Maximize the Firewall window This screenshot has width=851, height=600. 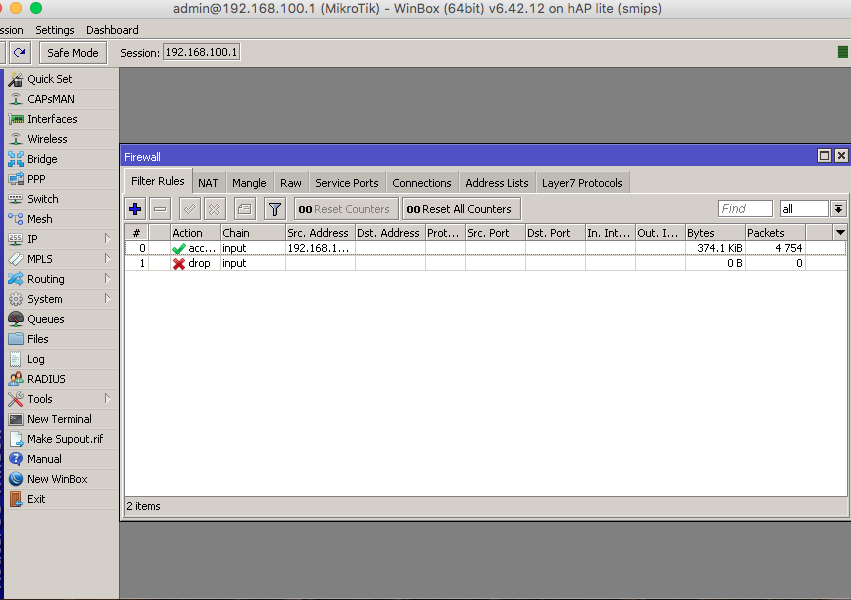pyautogui.click(x=824, y=156)
